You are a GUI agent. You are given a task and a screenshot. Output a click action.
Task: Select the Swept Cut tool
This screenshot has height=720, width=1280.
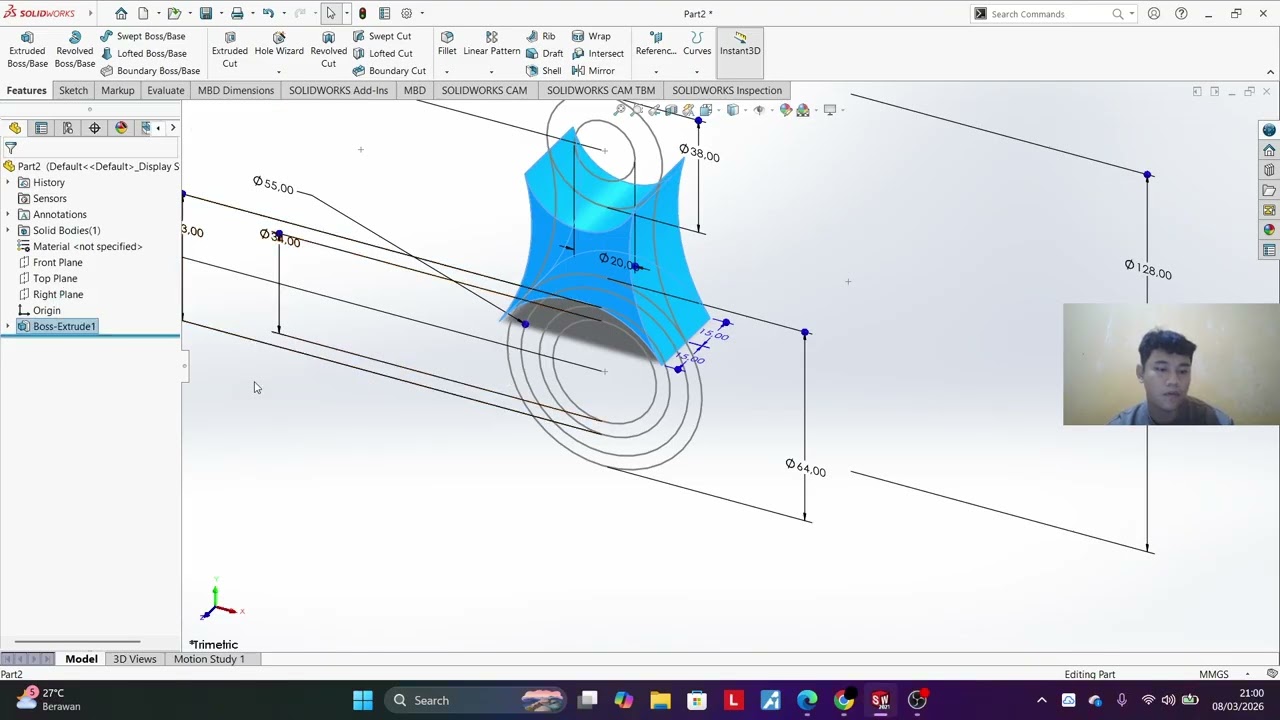tap(382, 36)
